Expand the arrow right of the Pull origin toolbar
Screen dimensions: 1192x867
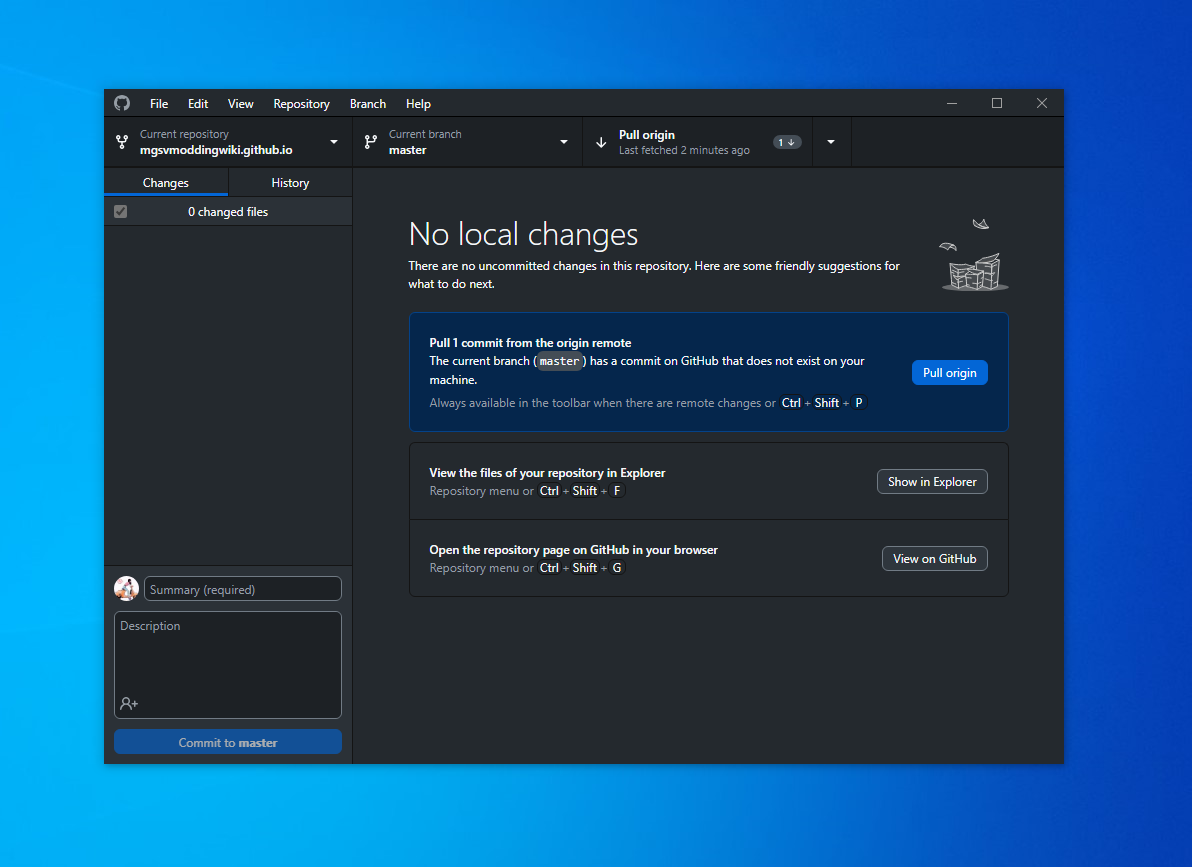coord(831,141)
